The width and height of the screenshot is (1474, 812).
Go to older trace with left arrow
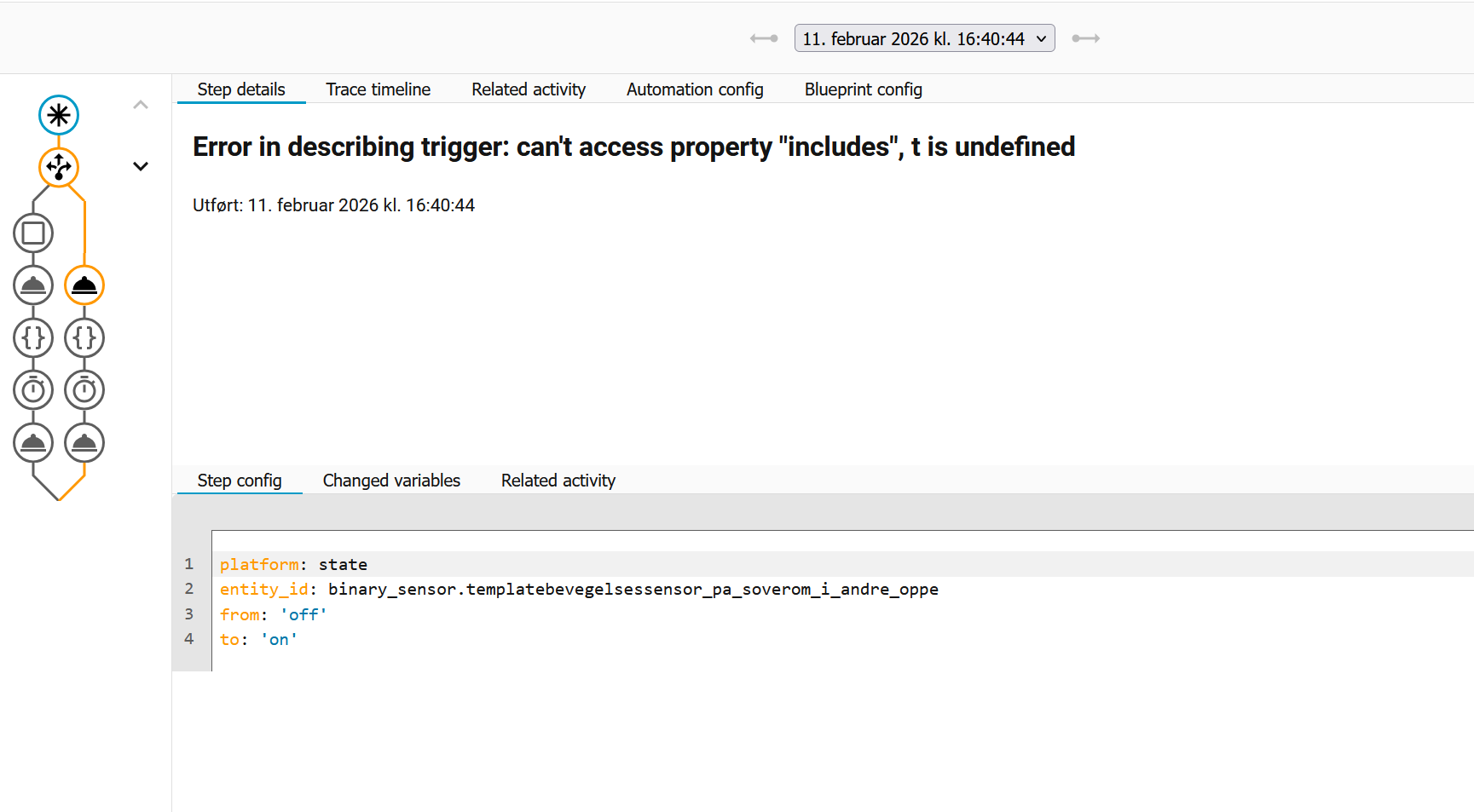click(x=764, y=38)
